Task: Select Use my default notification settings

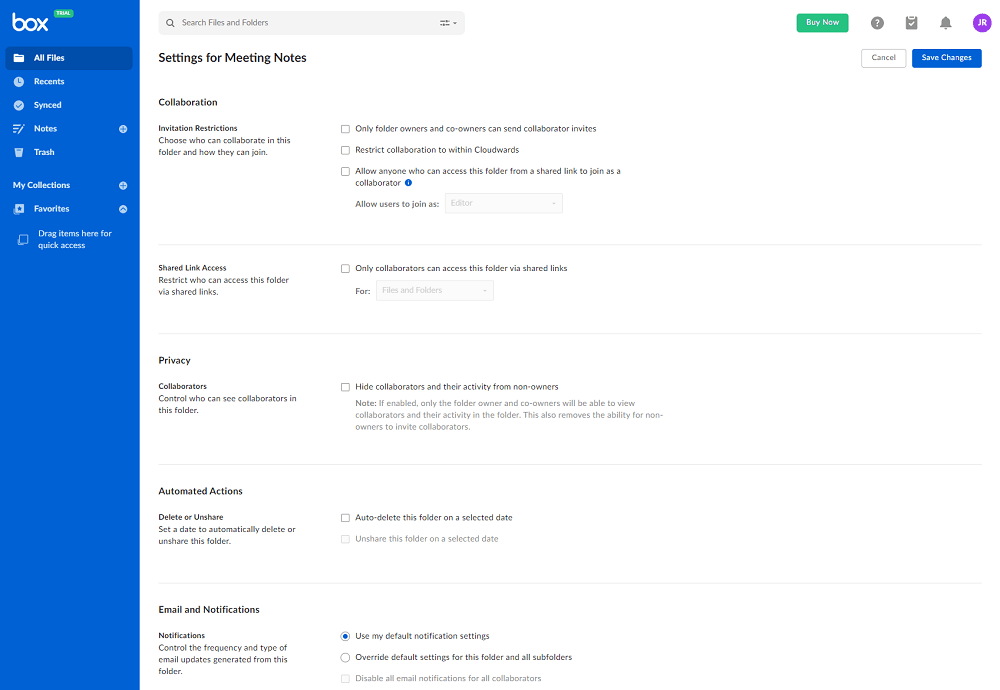Action: pyautogui.click(x=346, y=636)
